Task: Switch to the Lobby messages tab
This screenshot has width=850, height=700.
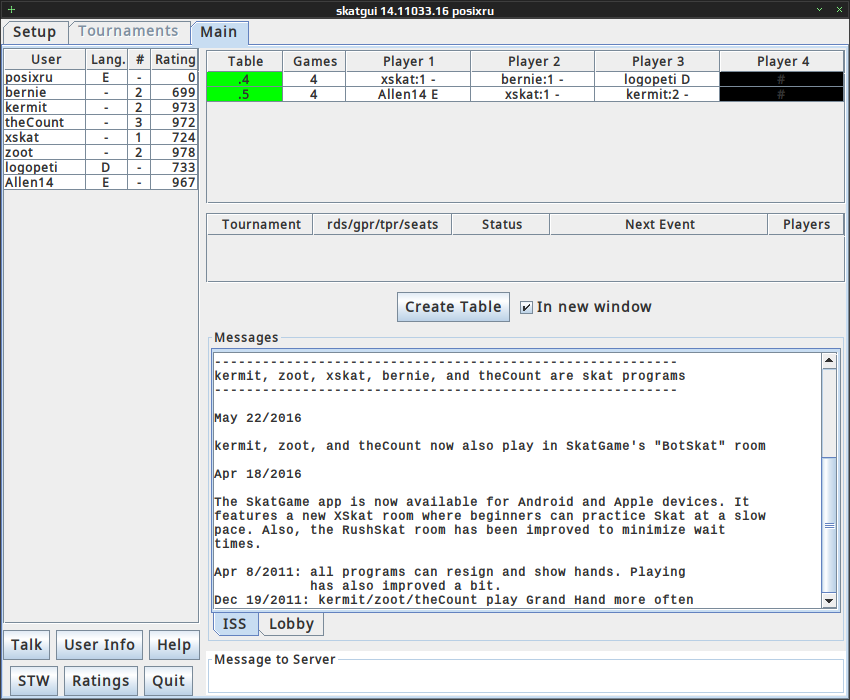Action: click(291, 624)
